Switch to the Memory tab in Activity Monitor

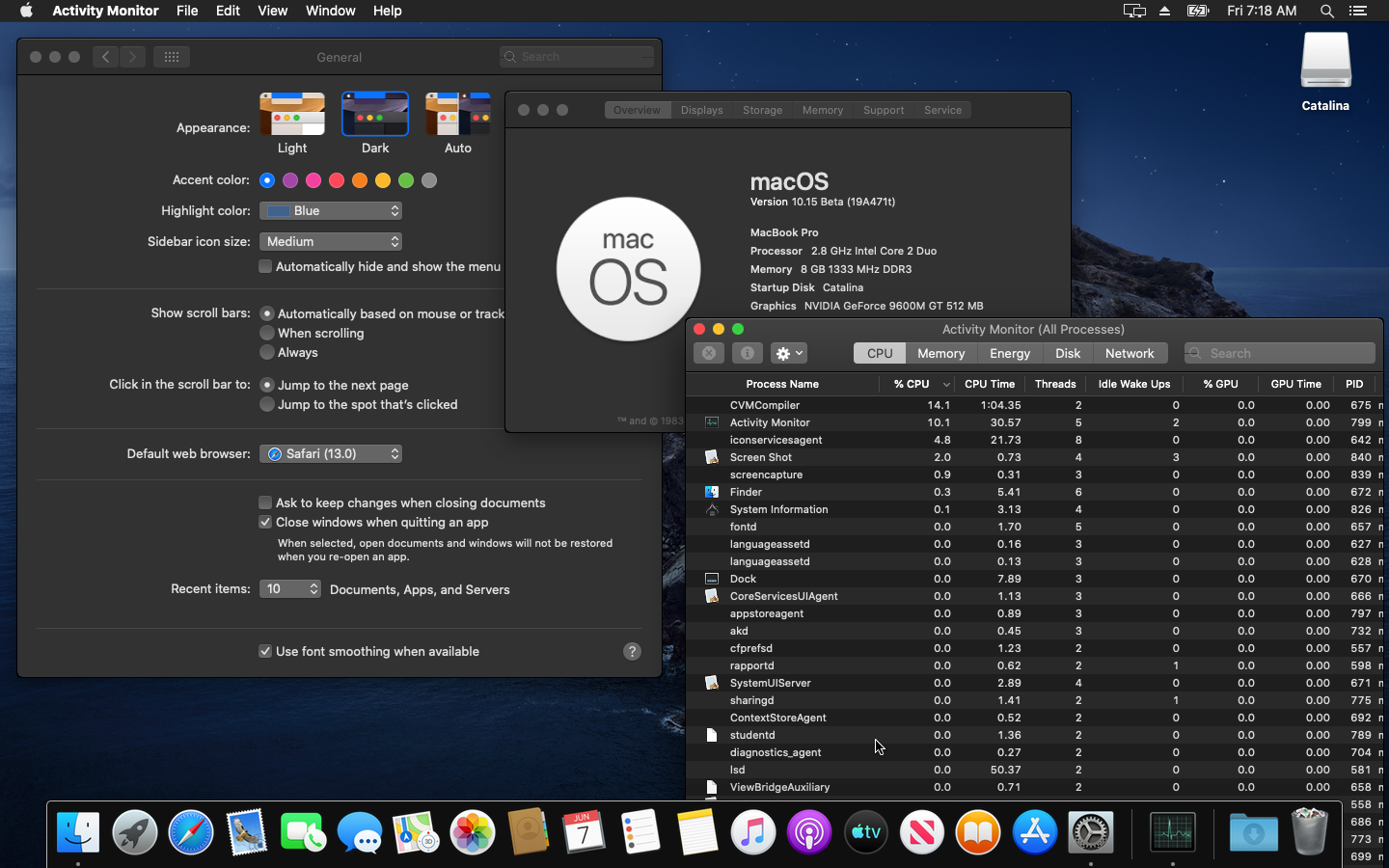(940, 354)
